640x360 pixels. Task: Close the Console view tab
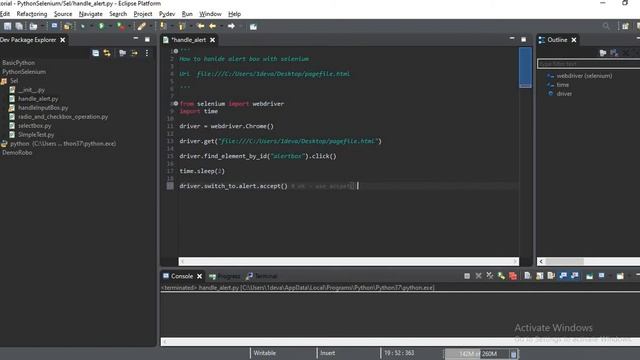click(x=199, y=276)
